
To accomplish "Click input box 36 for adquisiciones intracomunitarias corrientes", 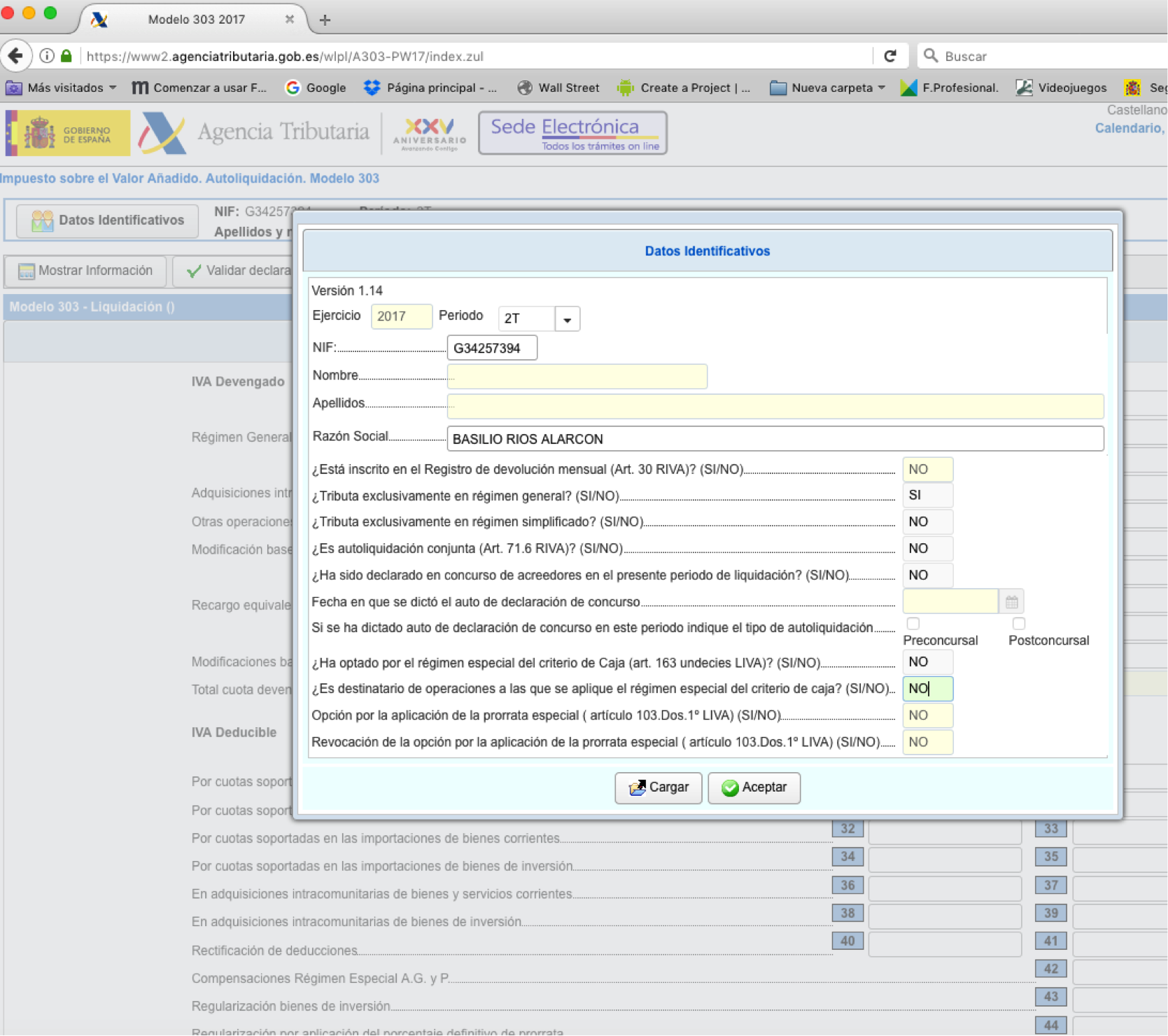I will pos(944,888).
